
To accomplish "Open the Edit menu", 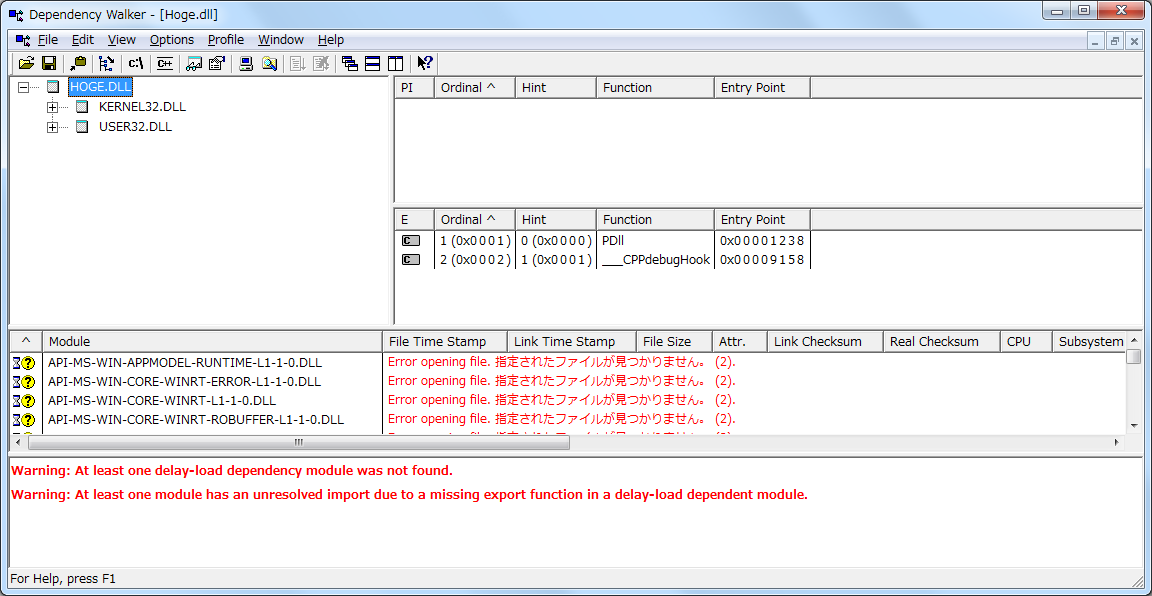I will [x=83, y=40].
